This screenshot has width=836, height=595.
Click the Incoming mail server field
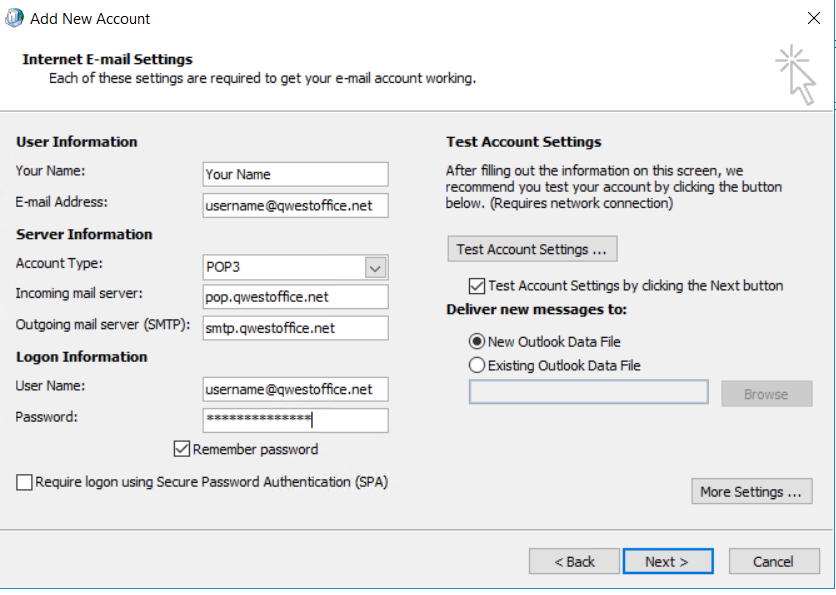294,297
